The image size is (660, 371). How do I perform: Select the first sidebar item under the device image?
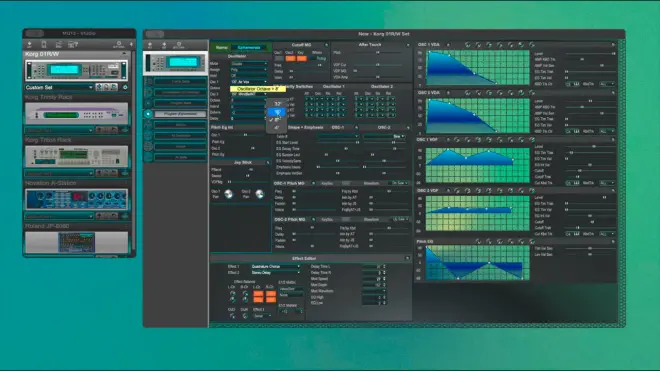[x=180, y=81]
